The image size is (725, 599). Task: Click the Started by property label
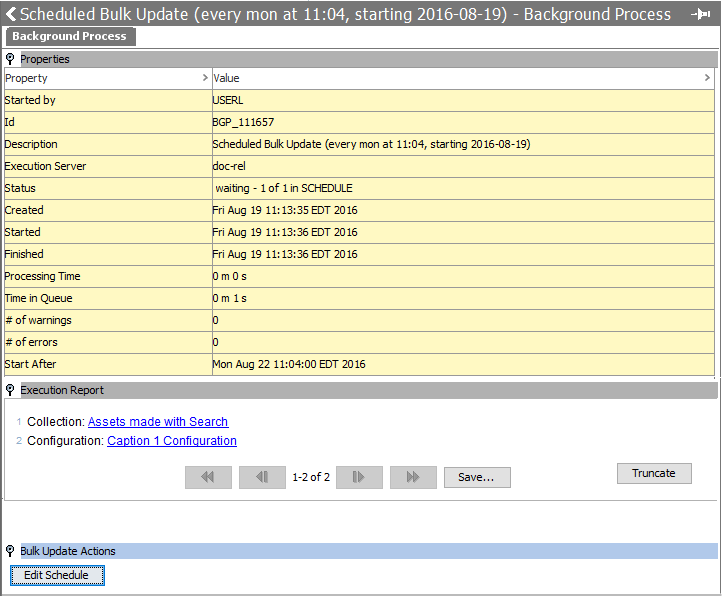(x=30, y=100)
